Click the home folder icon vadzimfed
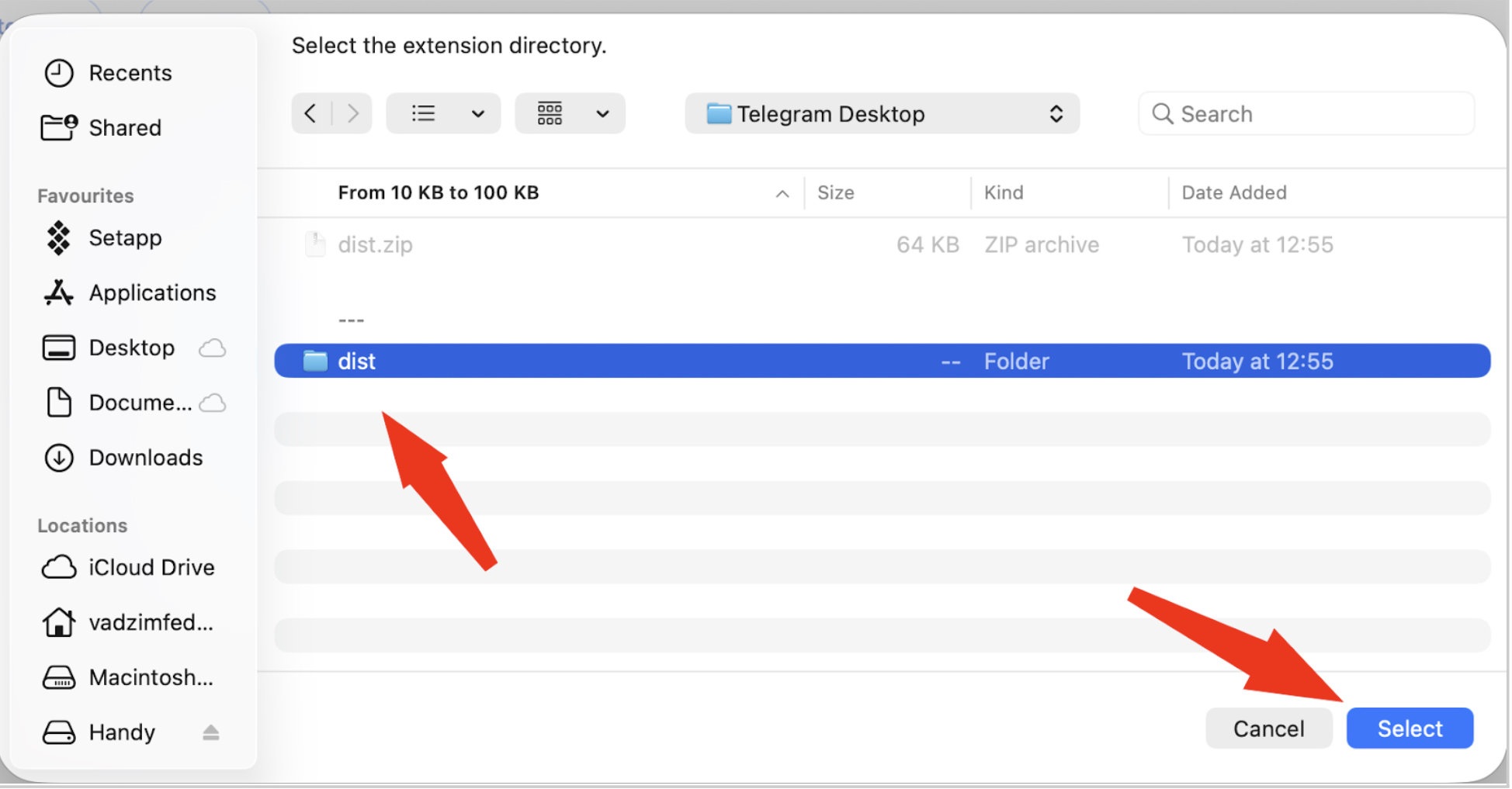 pos(59,622)
